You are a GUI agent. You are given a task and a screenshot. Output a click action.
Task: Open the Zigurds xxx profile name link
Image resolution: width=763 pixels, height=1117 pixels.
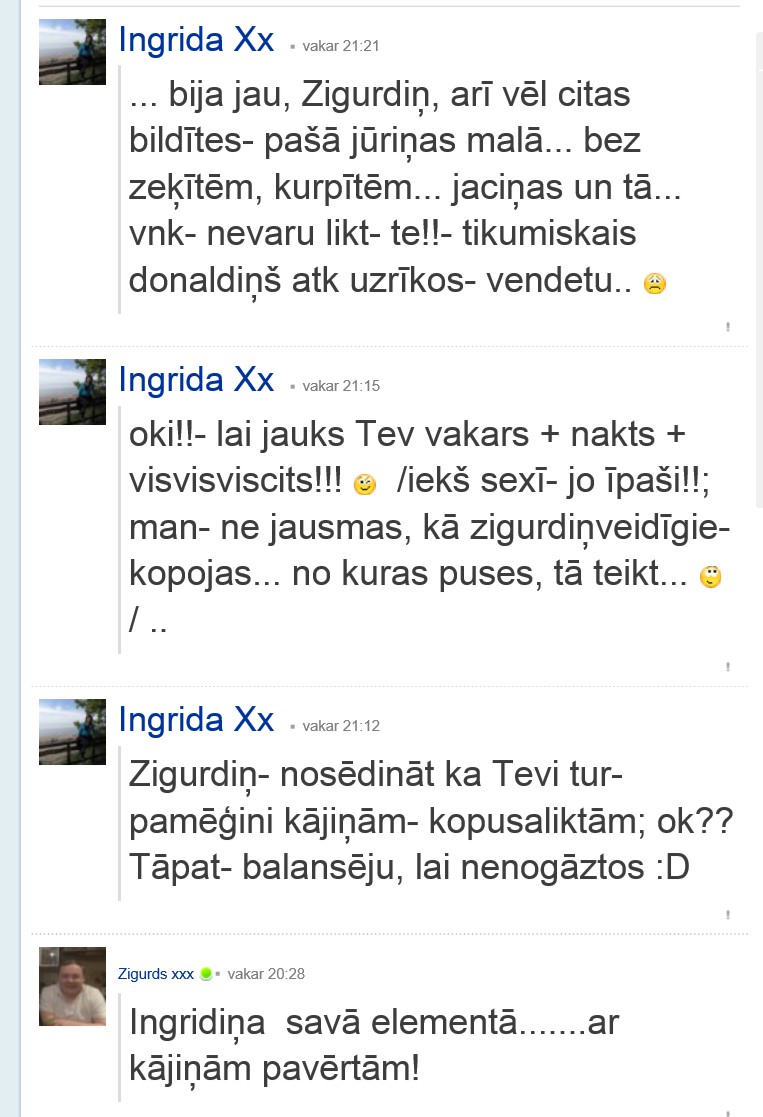155,974
